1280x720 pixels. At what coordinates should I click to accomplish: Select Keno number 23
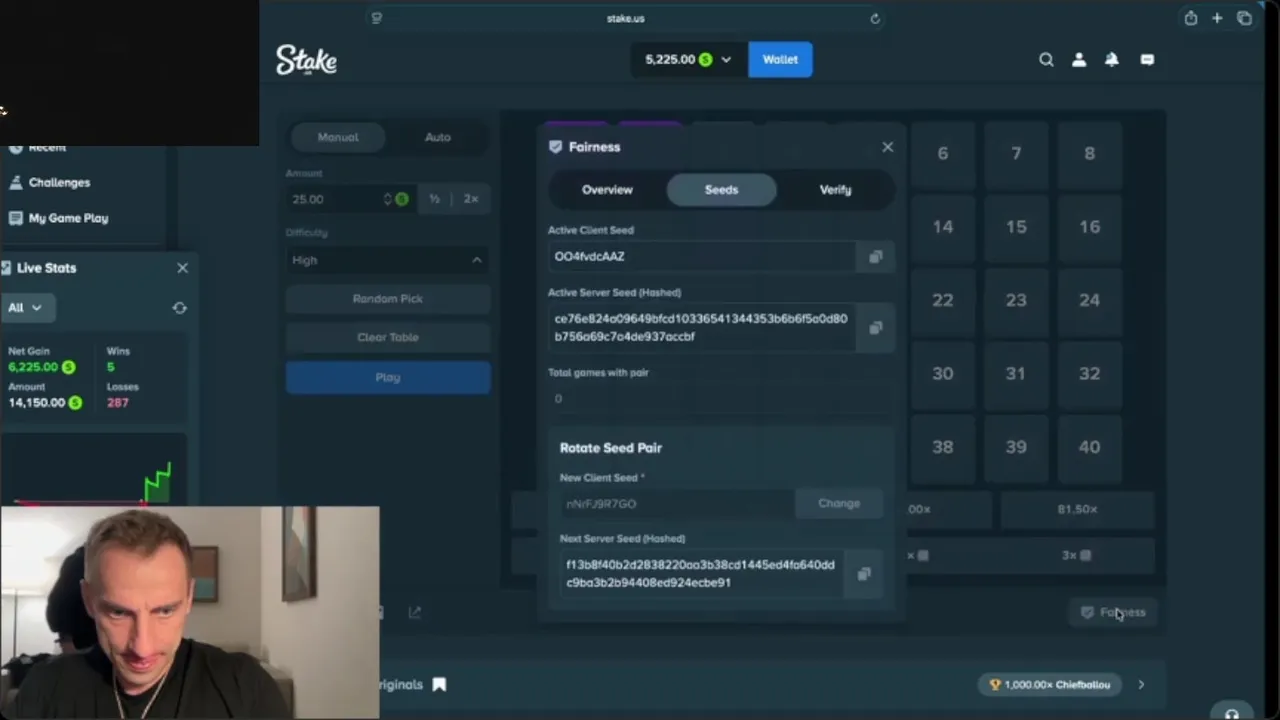(x=1016, y=300)
